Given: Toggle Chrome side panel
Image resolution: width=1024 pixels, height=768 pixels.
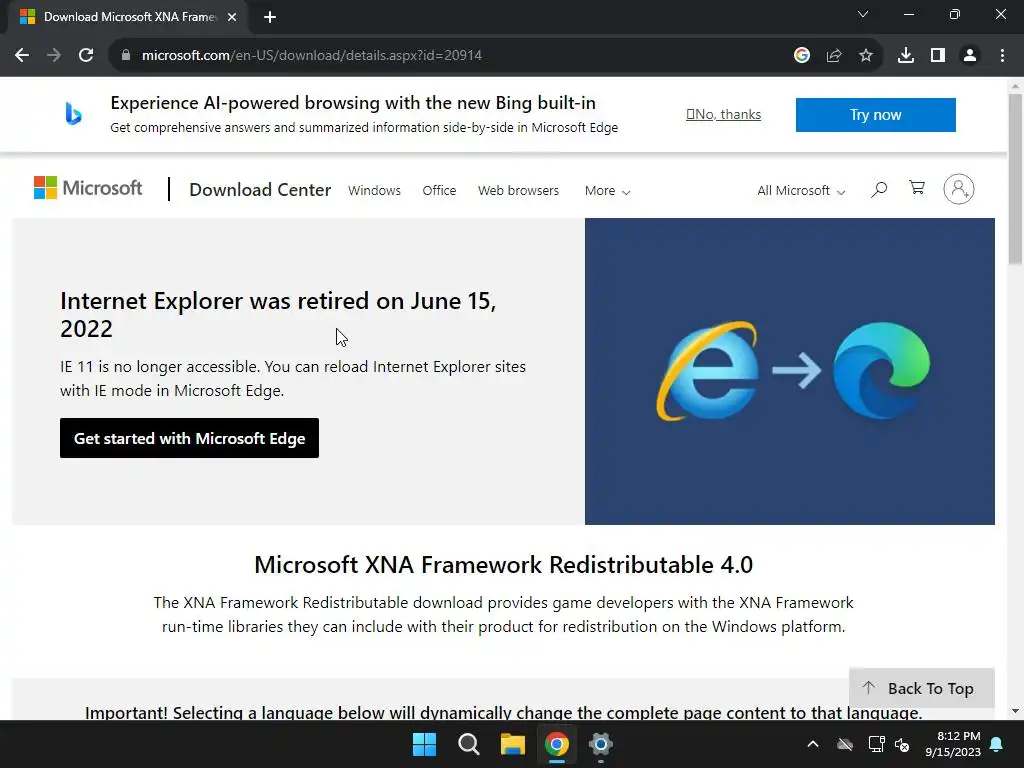Looking at the screenshot, I should coord(938,56).
